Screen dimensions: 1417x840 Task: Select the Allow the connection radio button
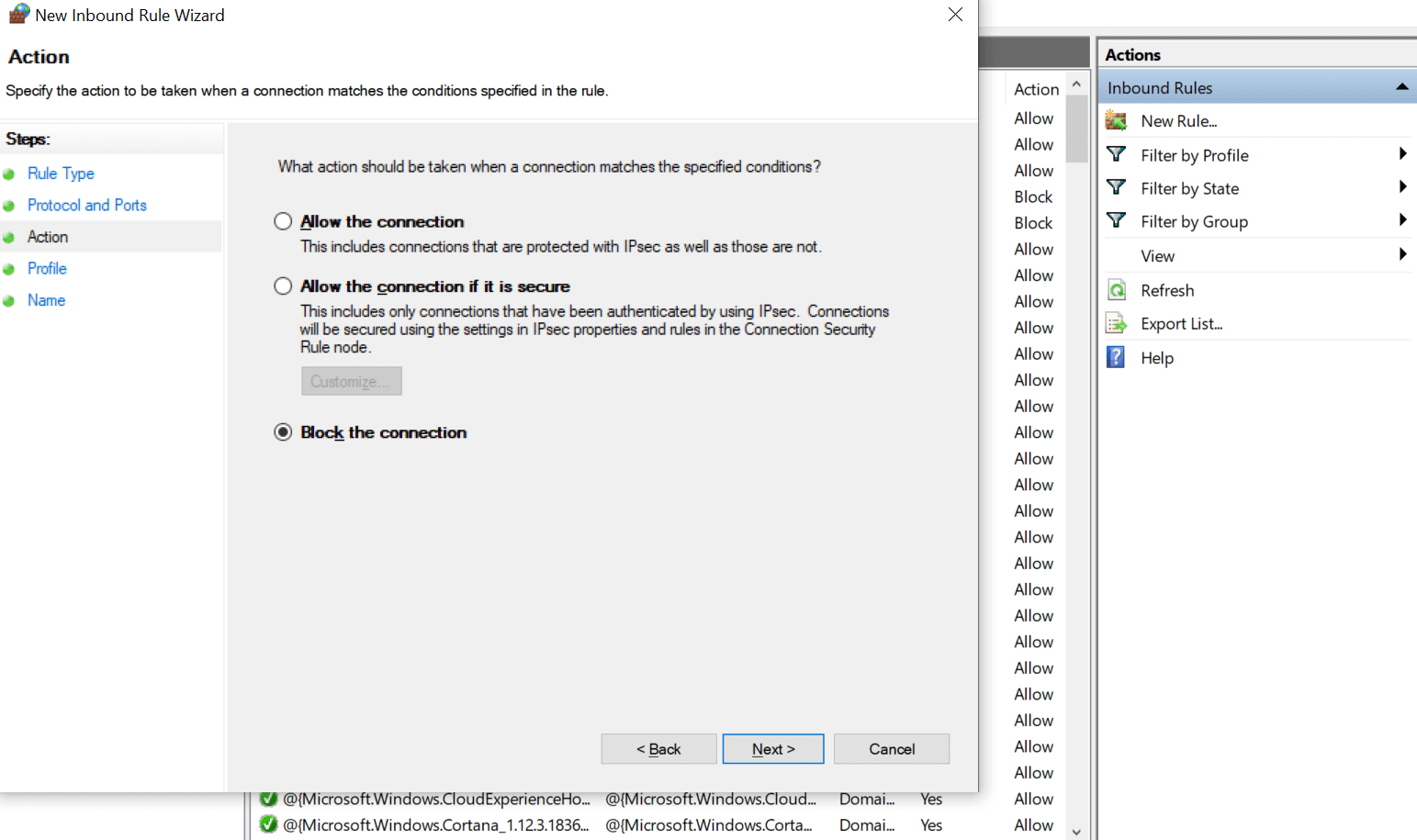(283, 221)
